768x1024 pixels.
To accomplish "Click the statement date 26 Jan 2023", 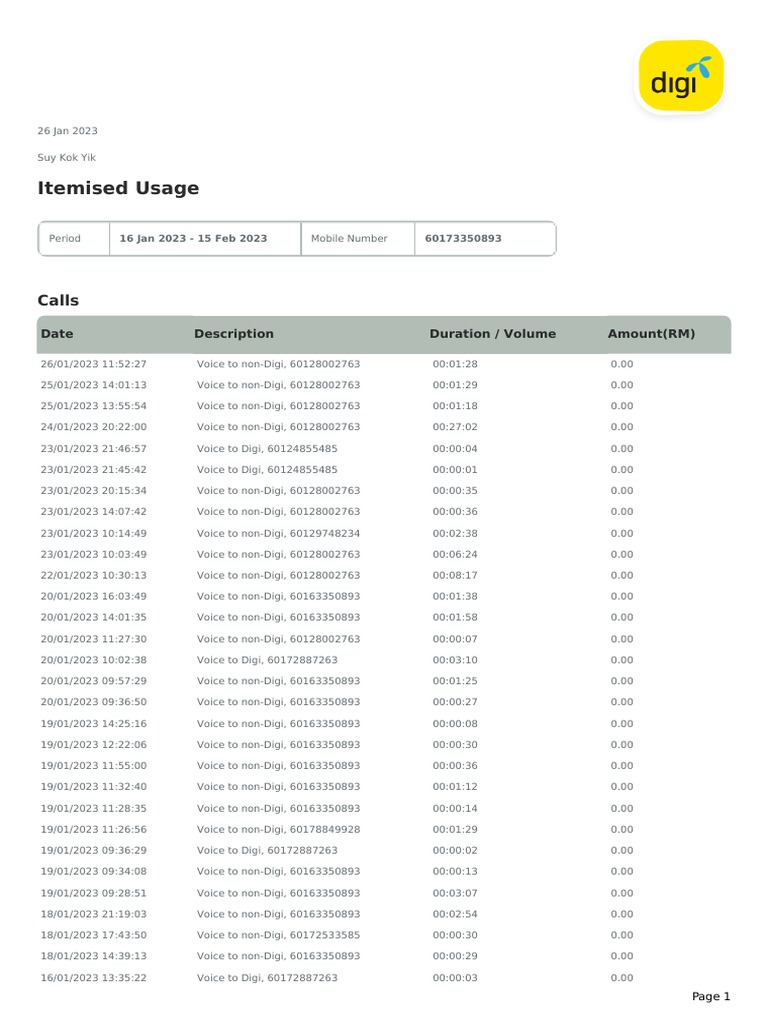I will [67, 131].
